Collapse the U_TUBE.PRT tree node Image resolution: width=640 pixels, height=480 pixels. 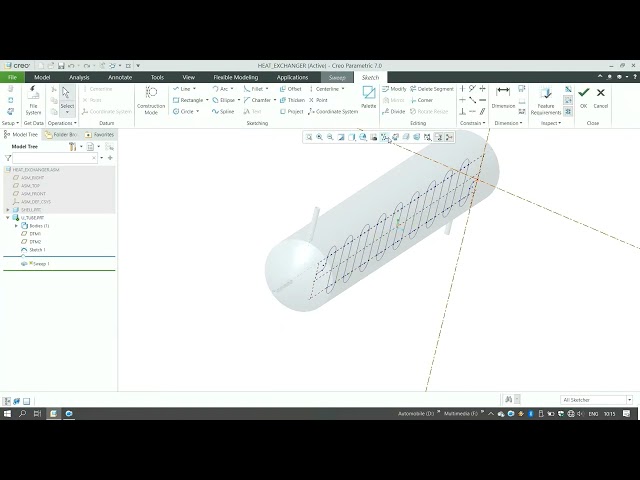[8, 218]
